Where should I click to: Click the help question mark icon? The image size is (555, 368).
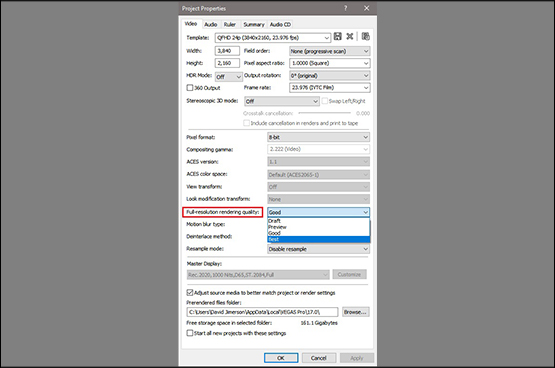pyautogui.click(x=345, y=8)
